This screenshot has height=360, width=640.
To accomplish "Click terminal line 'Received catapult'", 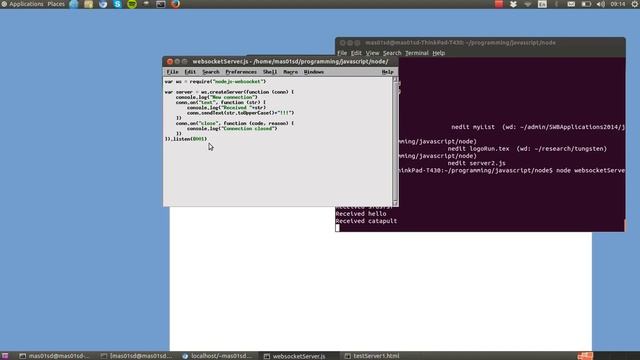I will pos(366,221).
